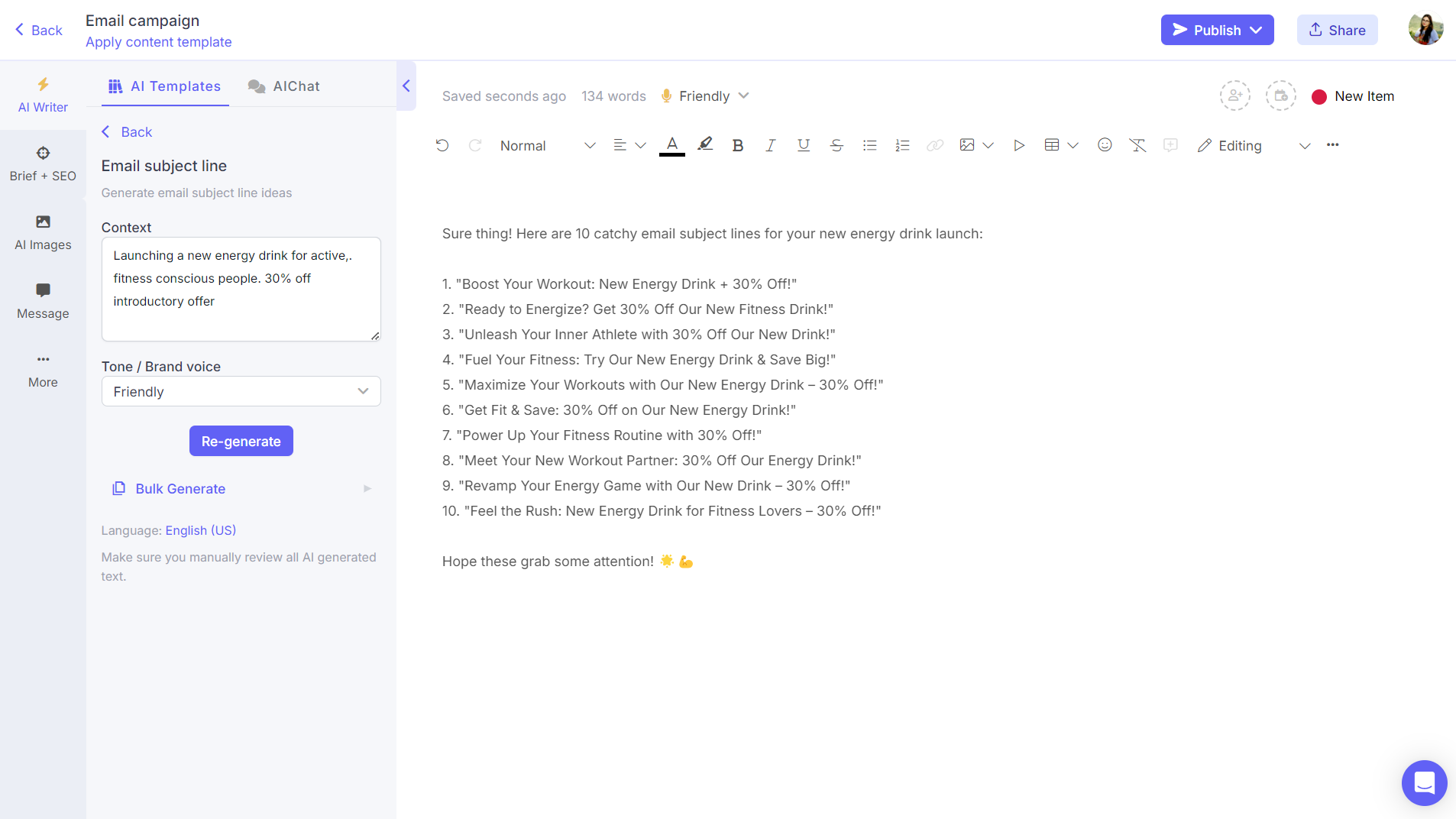Open the Normal paragraph style dropdown

tap(547, 145)
